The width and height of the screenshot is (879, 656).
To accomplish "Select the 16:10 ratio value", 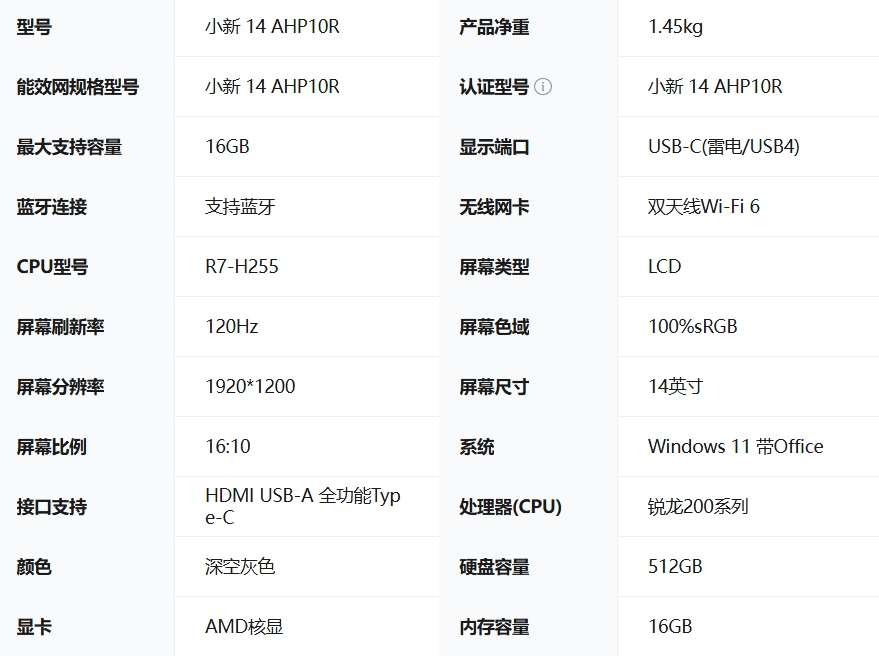I will [x=228, y=447].
